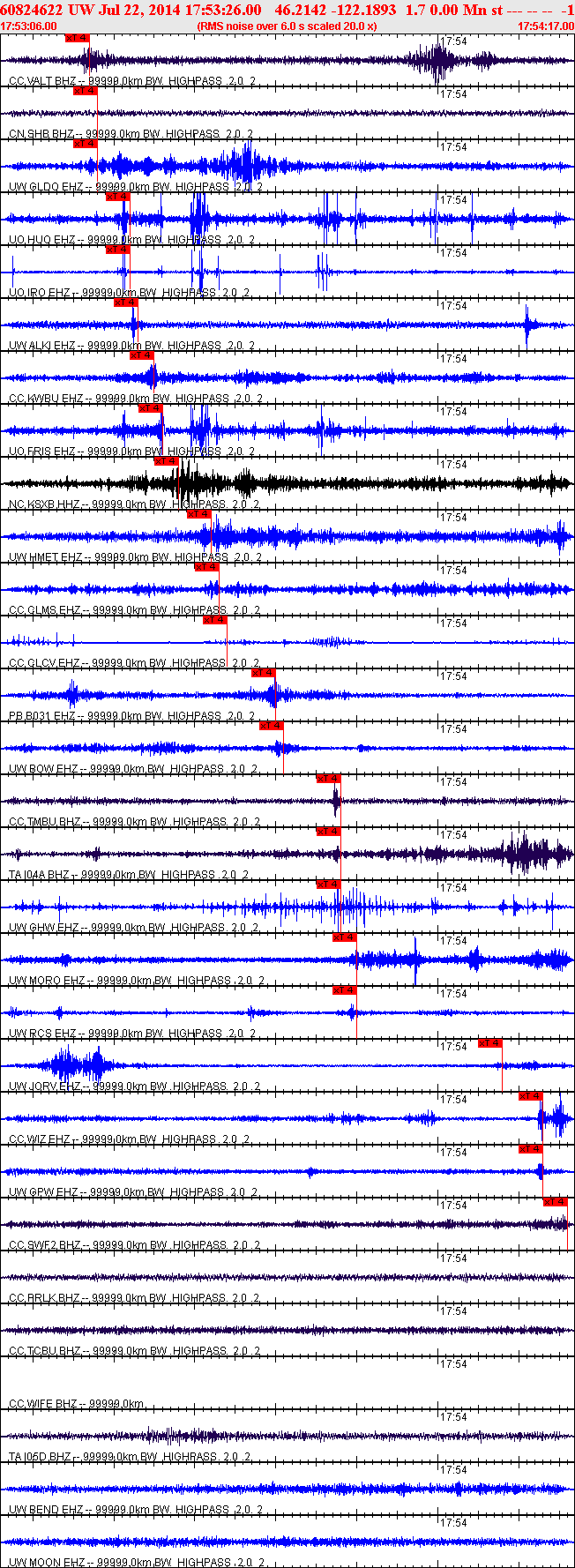Select the red pick marker on CC SWF2 trace
The width and height of the screenshot is (575, 1568).
556,1202
